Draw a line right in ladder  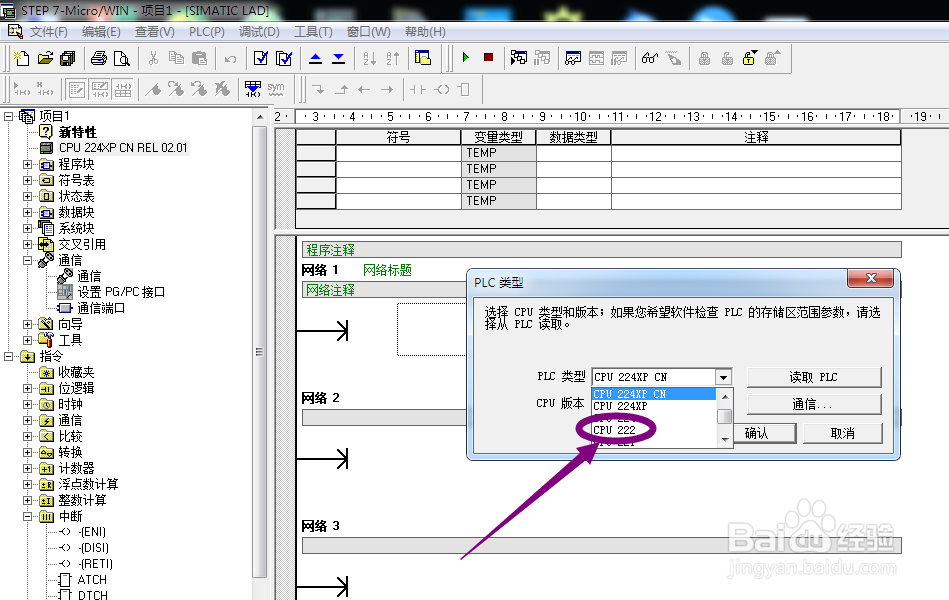pyautogui.click(x=387, y=90)
